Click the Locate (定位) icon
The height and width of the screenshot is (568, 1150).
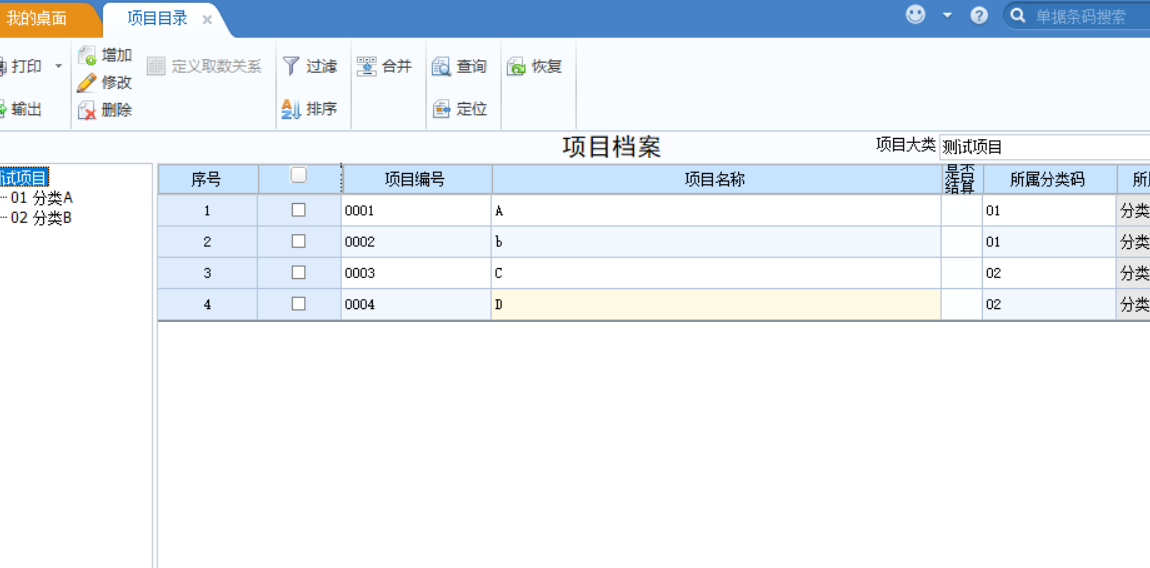click(x=441, y=110)
